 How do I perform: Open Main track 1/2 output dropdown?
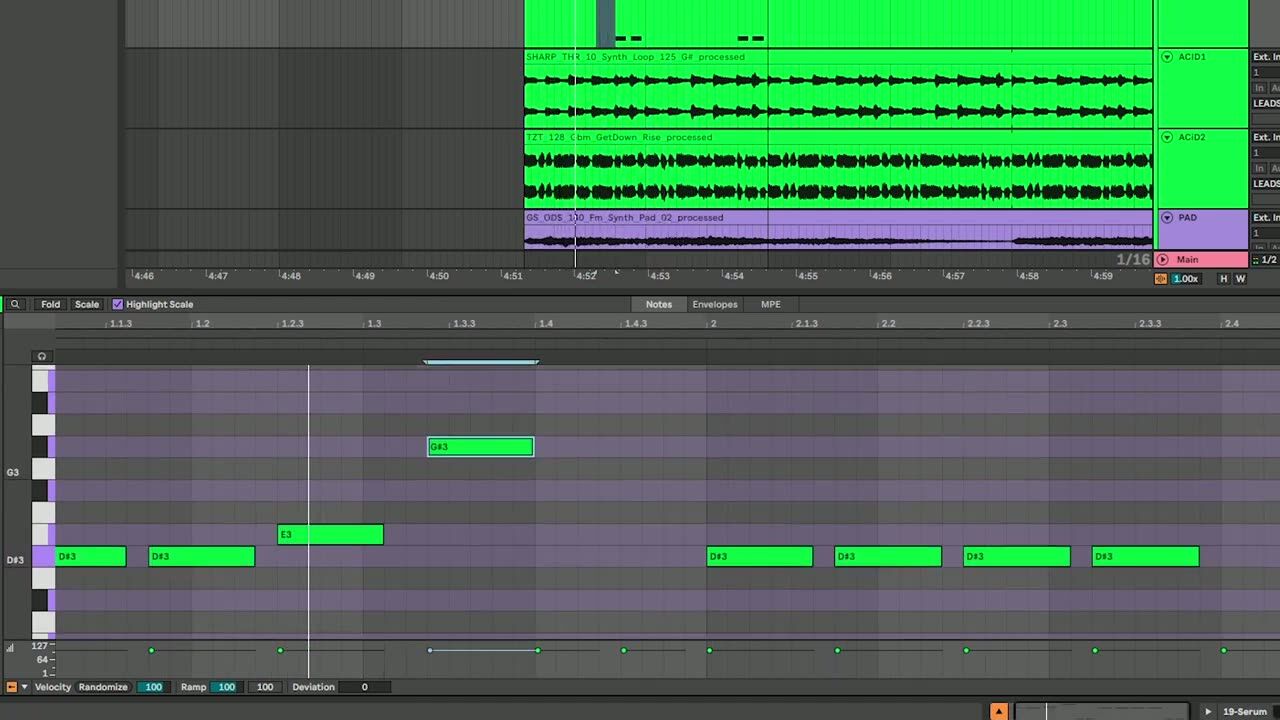pos(1266,259)
